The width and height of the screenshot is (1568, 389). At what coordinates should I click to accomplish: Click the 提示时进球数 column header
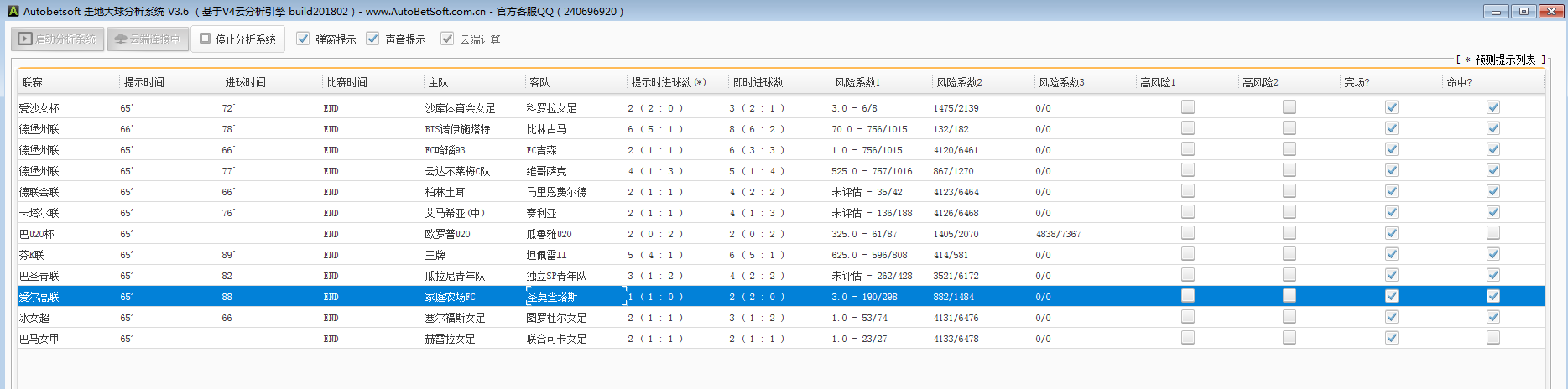[x=668, y=82]
